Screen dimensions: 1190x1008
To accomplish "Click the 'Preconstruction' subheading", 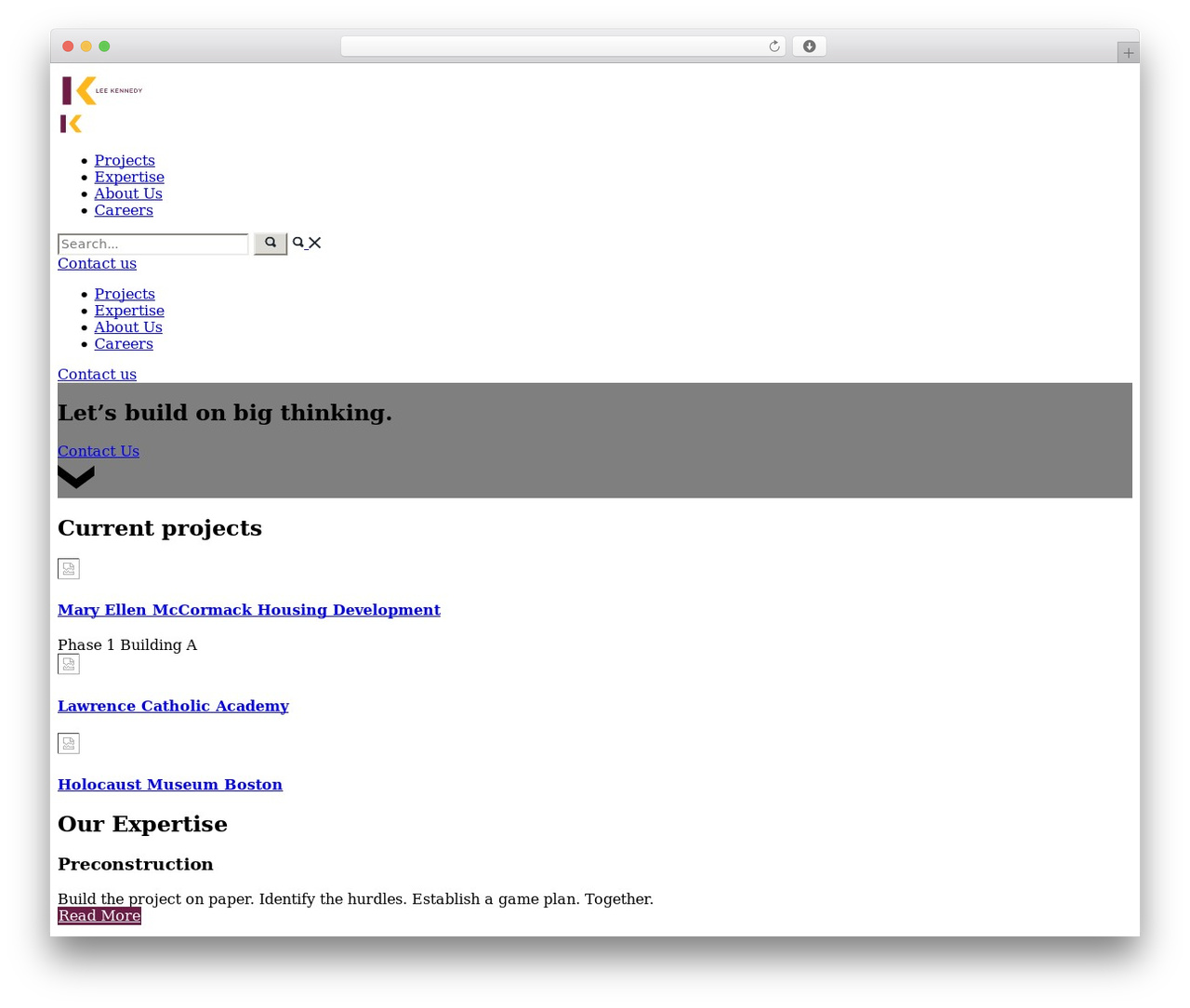I will 136,865.
